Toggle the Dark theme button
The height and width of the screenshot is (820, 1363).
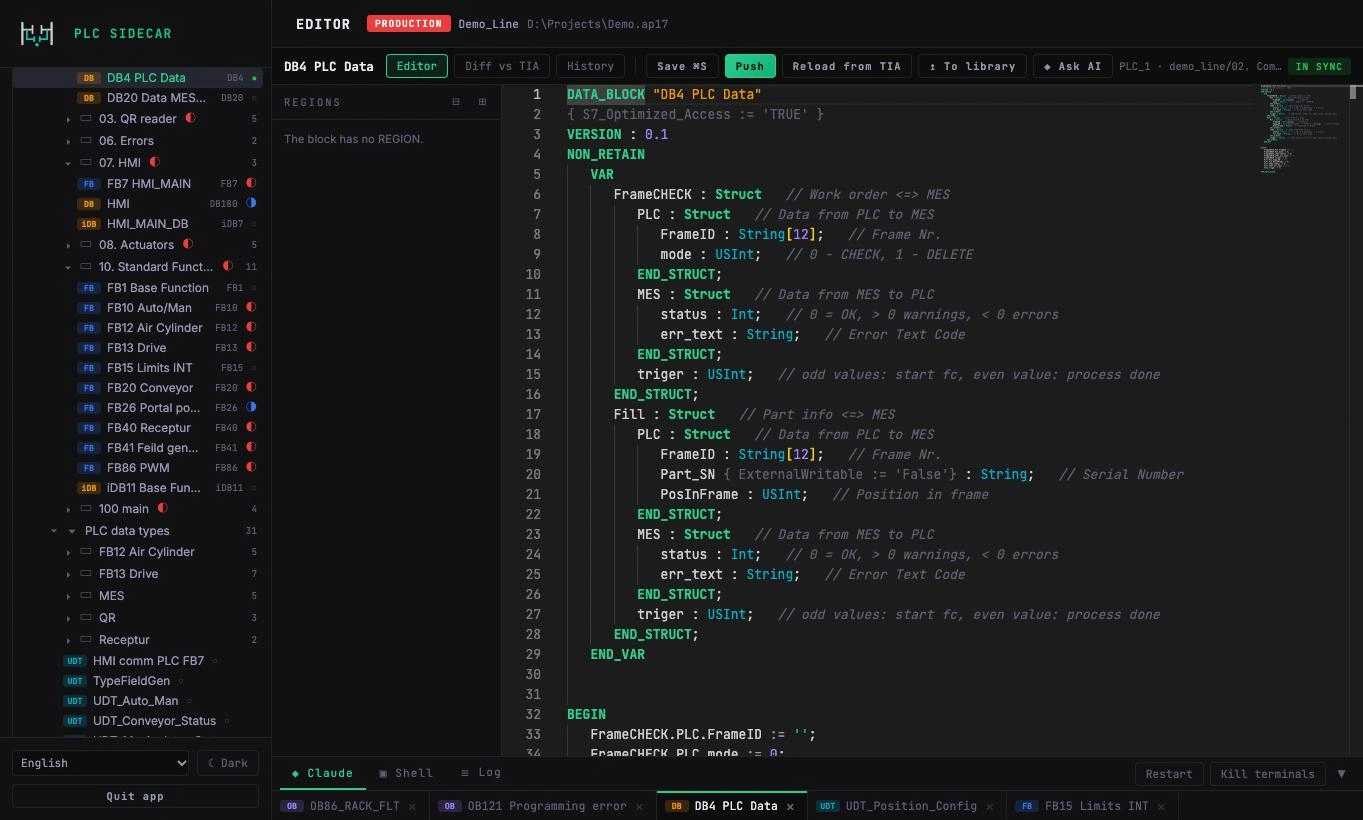[x=228, y=763]
